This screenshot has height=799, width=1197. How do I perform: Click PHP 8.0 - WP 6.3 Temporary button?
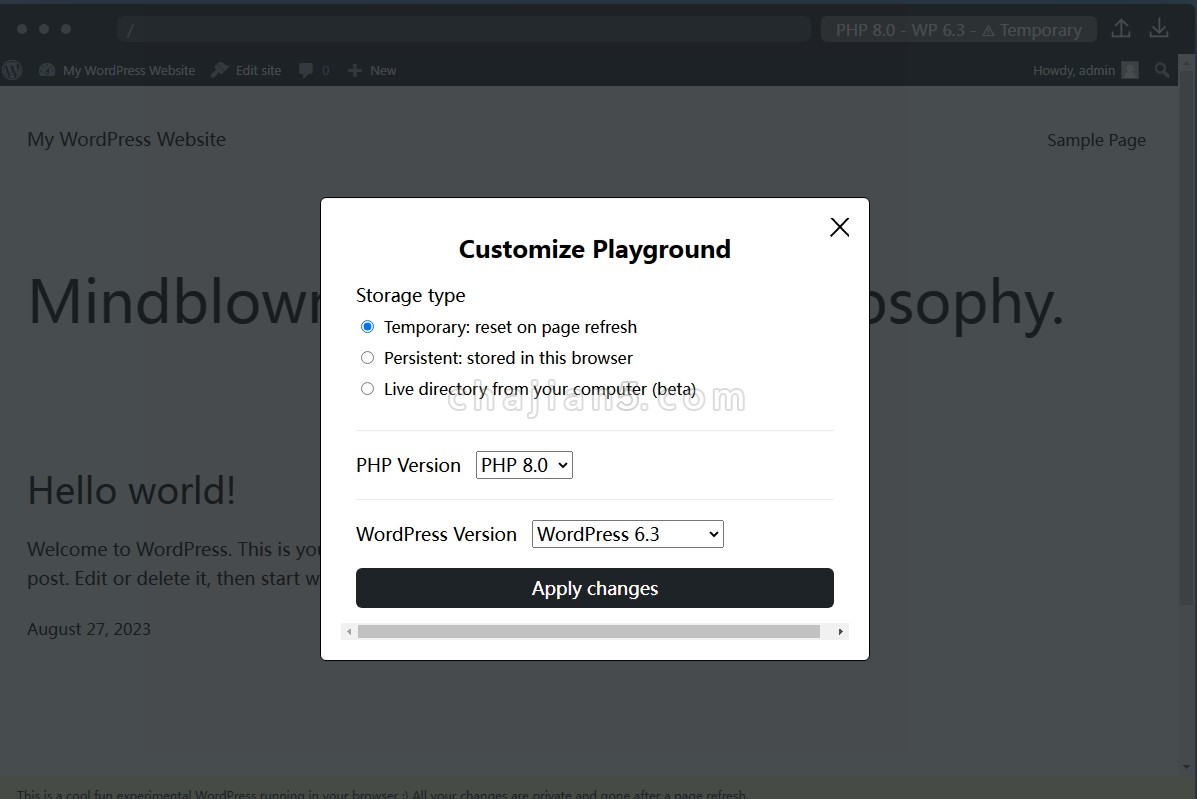[x=958, y=30]
